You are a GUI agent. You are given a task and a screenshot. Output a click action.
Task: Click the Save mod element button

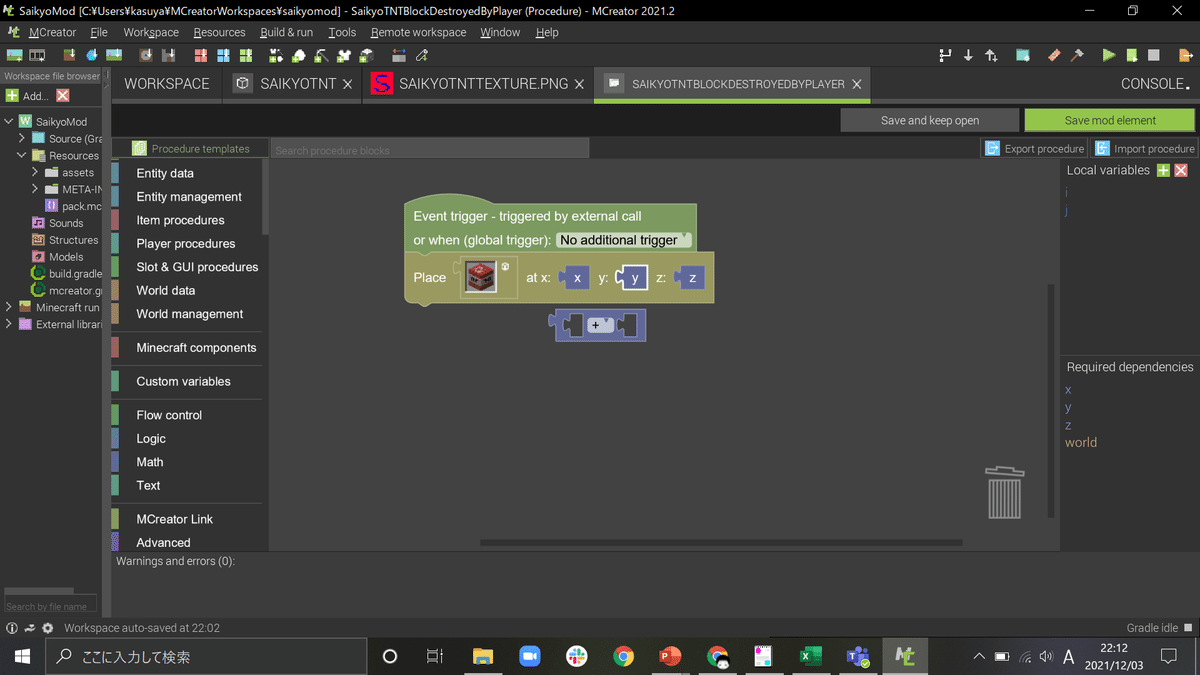1108,119
